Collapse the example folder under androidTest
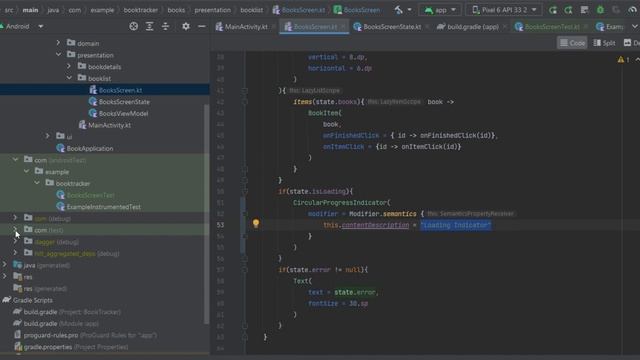The height and width of the screenshot is (360, 640). pos(26,171)
